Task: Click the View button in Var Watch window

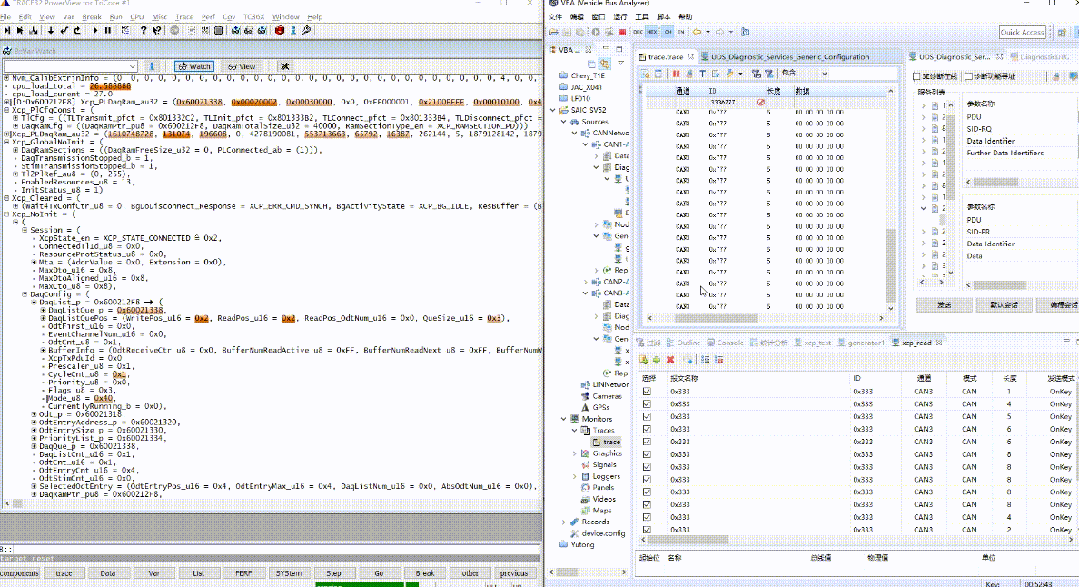Action: click(242, 66)
